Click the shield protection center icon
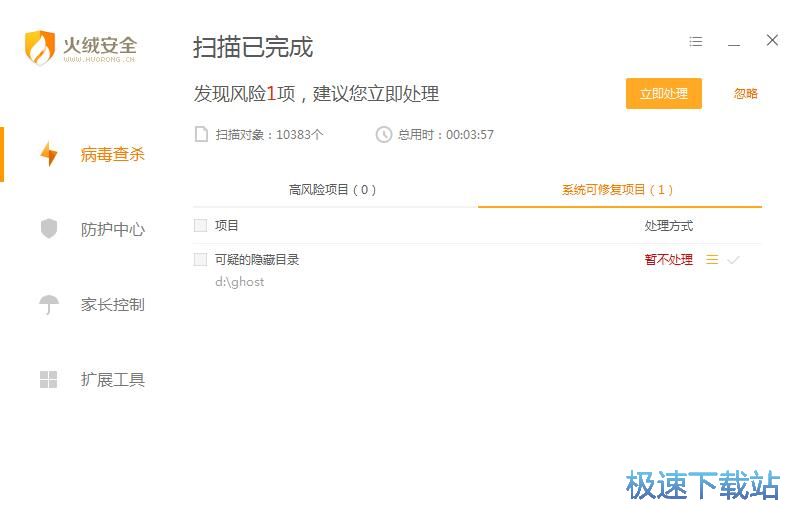800x515 pixels. (49, 229)
